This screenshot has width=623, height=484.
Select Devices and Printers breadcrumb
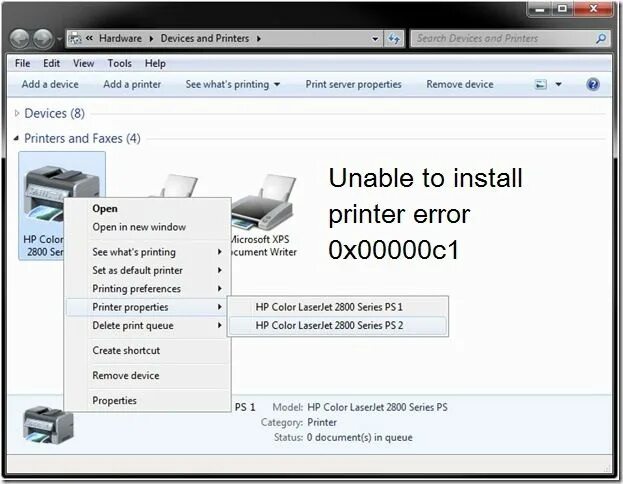coord(205,39)
